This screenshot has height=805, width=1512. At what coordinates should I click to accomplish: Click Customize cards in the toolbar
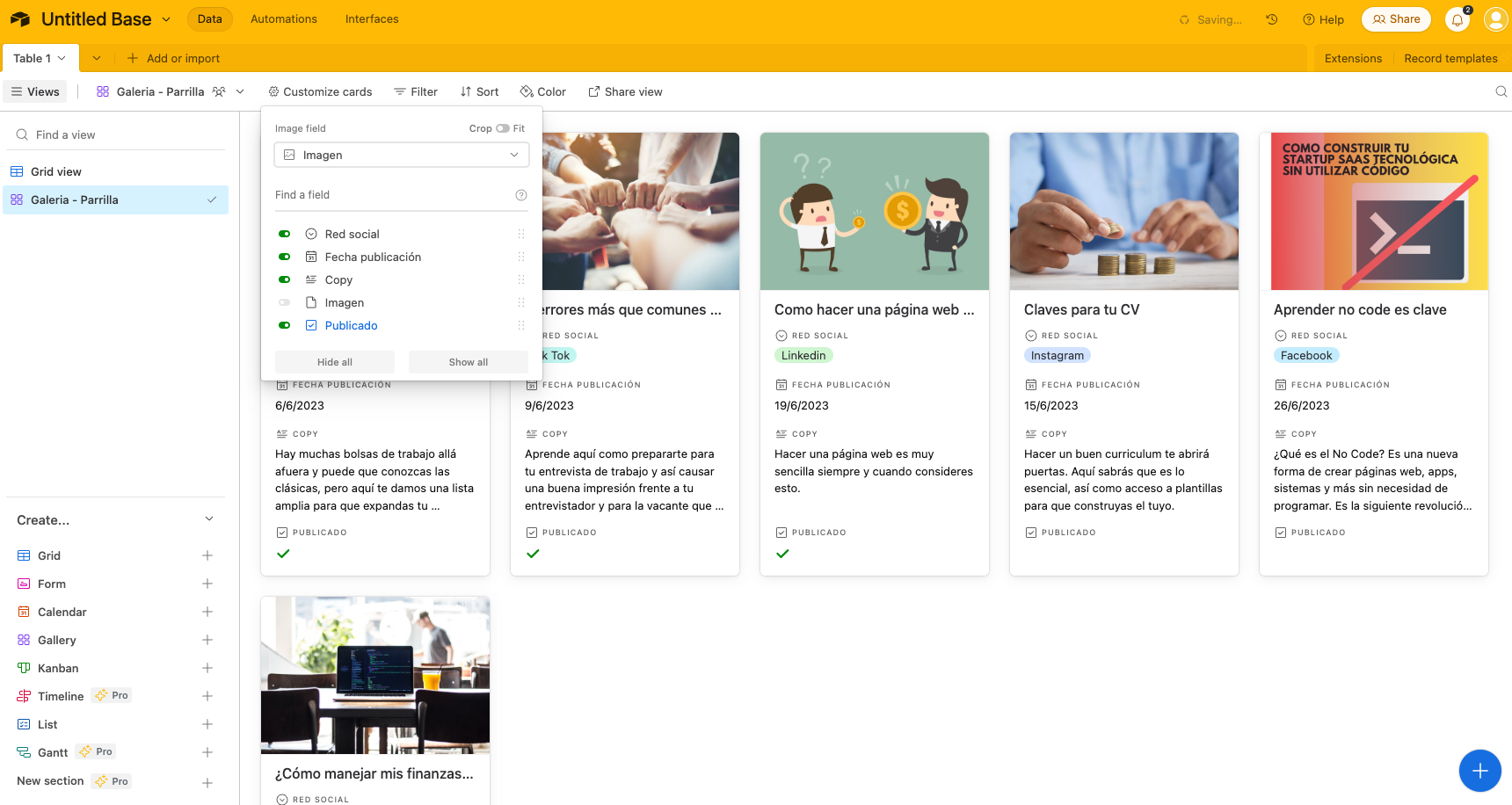coord(320,91)
